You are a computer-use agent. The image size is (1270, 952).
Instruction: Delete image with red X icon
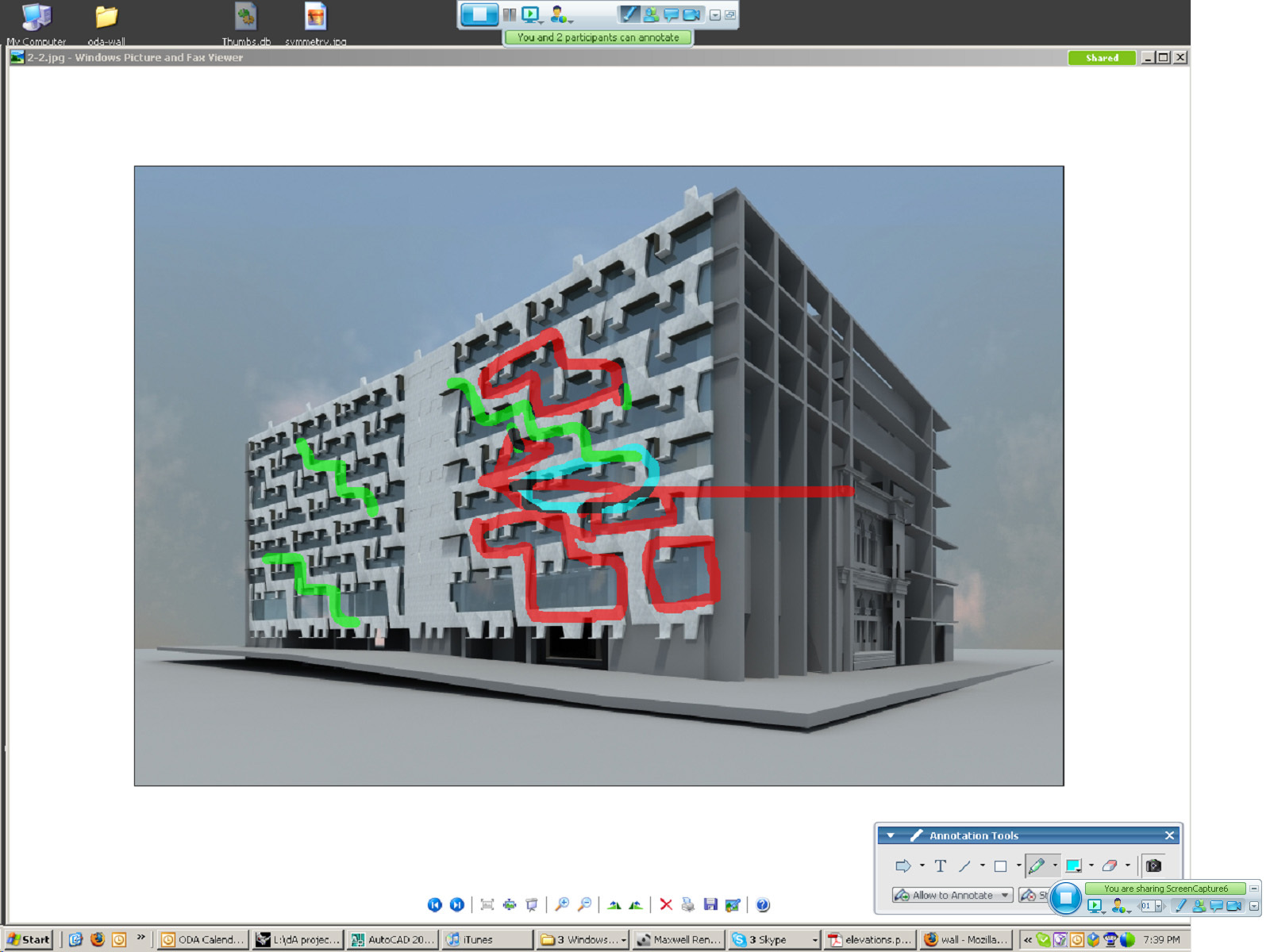pos(666,904)
